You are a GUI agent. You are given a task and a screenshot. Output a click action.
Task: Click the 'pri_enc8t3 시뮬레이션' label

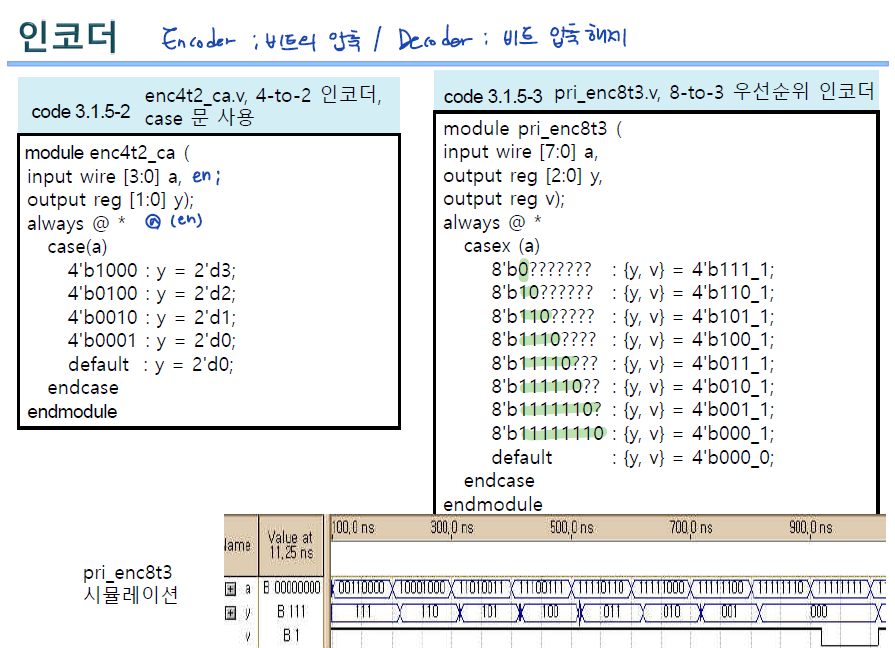coord(130,583)
